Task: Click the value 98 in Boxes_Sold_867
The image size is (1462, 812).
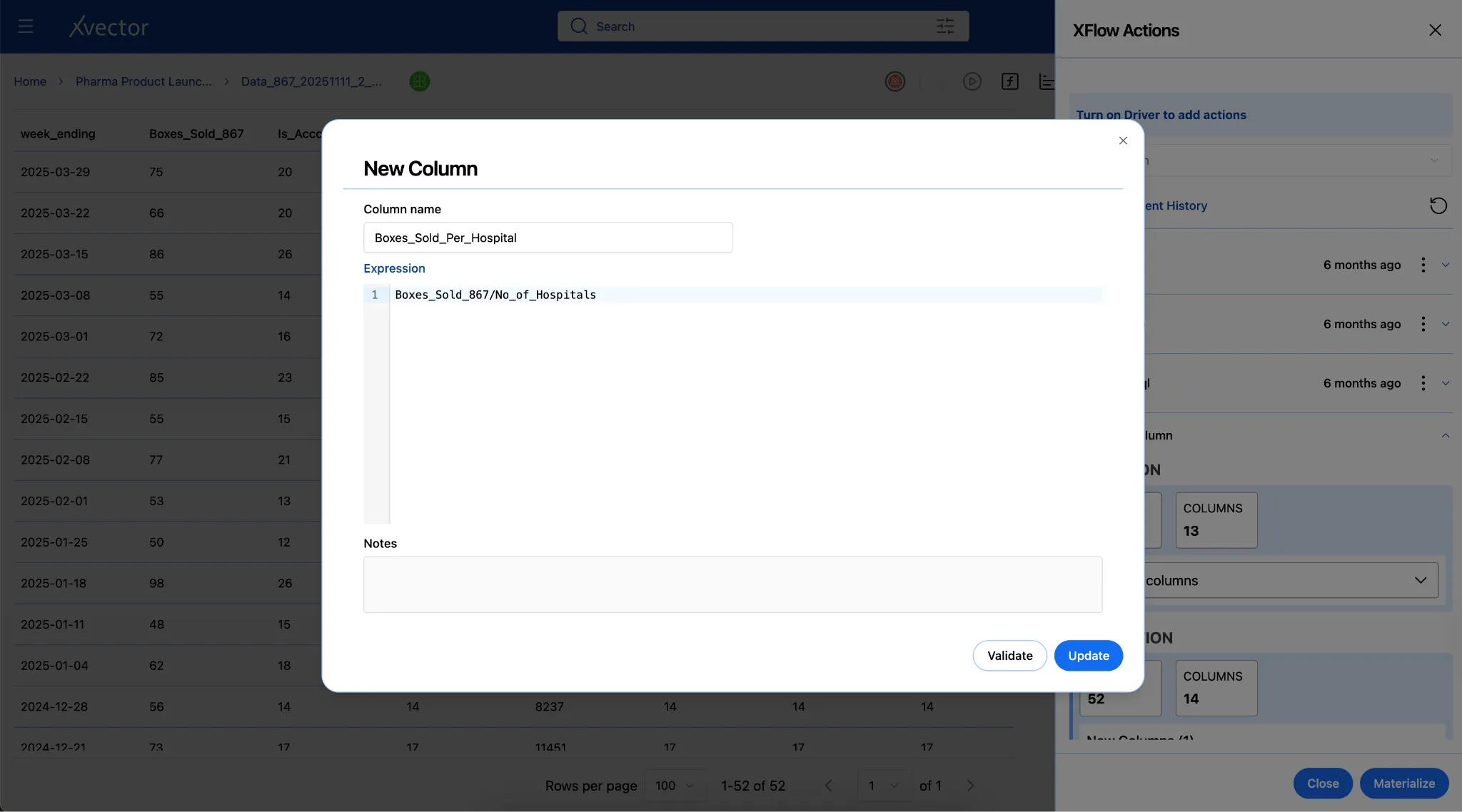Action: point(156,583)
